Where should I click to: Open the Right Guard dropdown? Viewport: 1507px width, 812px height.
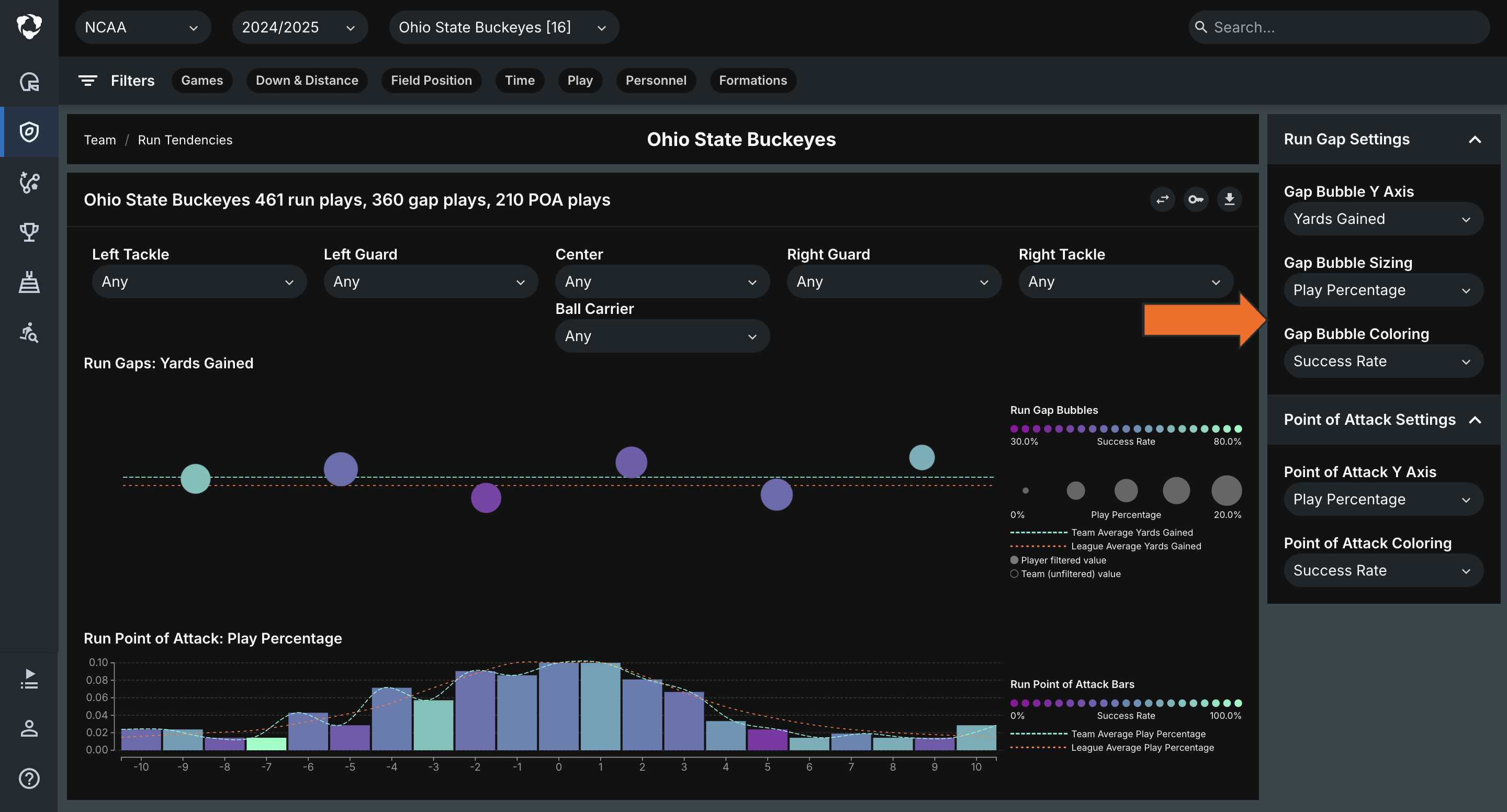894,282
